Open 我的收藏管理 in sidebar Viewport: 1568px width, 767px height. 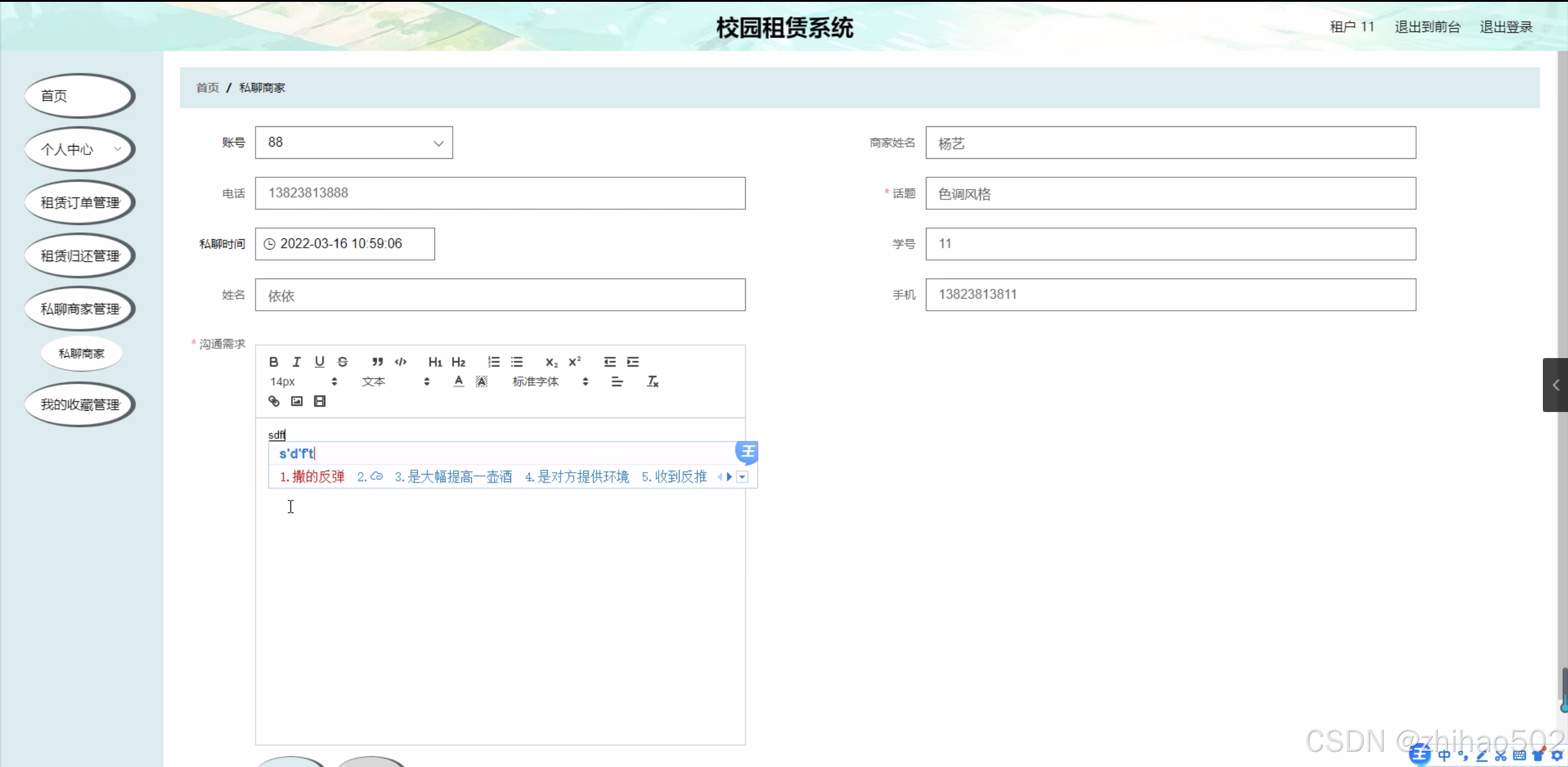pyautogui.click(x=80, y=405)
